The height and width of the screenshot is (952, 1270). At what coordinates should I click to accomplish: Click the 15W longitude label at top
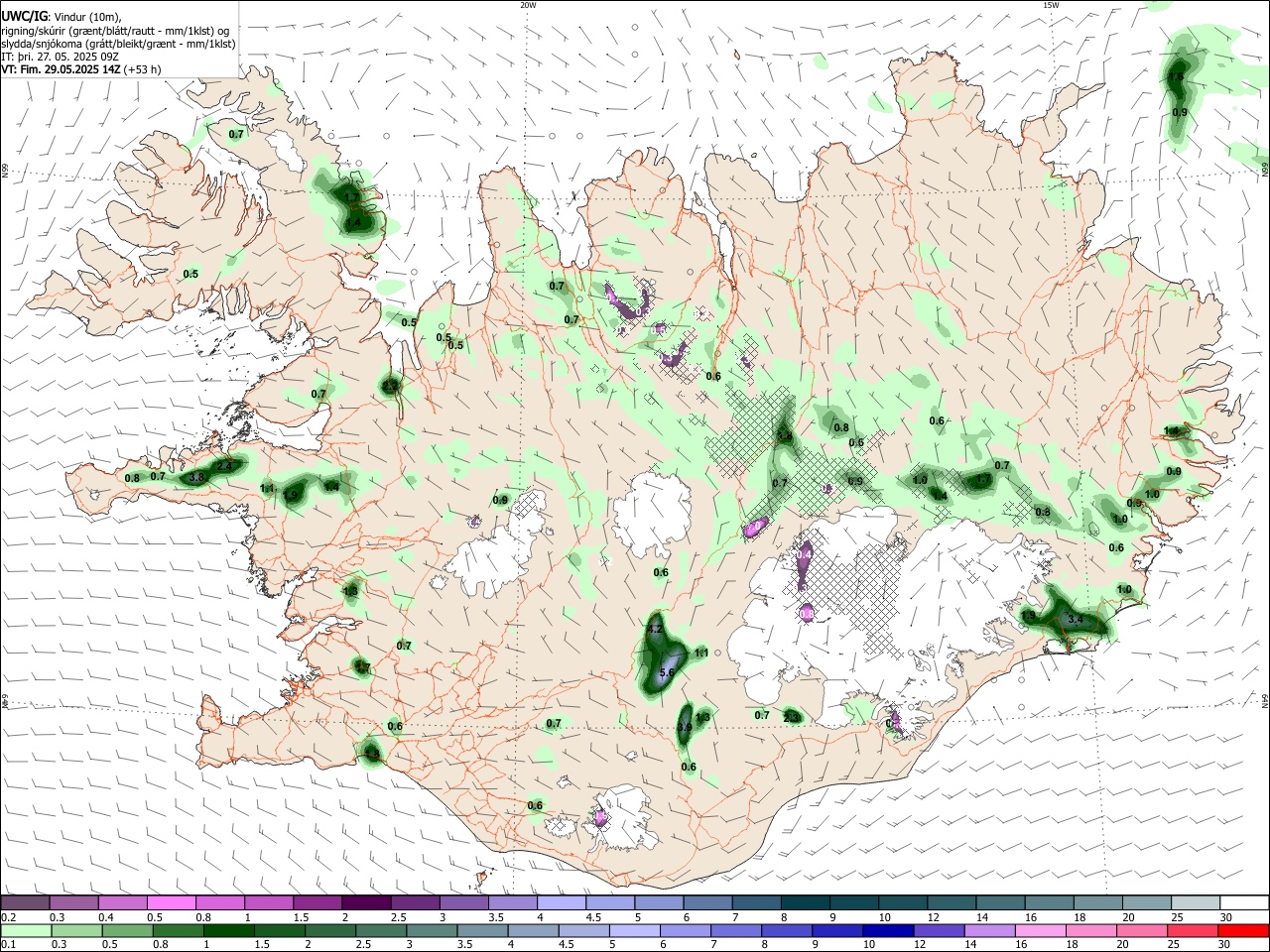pos(1051,5)
